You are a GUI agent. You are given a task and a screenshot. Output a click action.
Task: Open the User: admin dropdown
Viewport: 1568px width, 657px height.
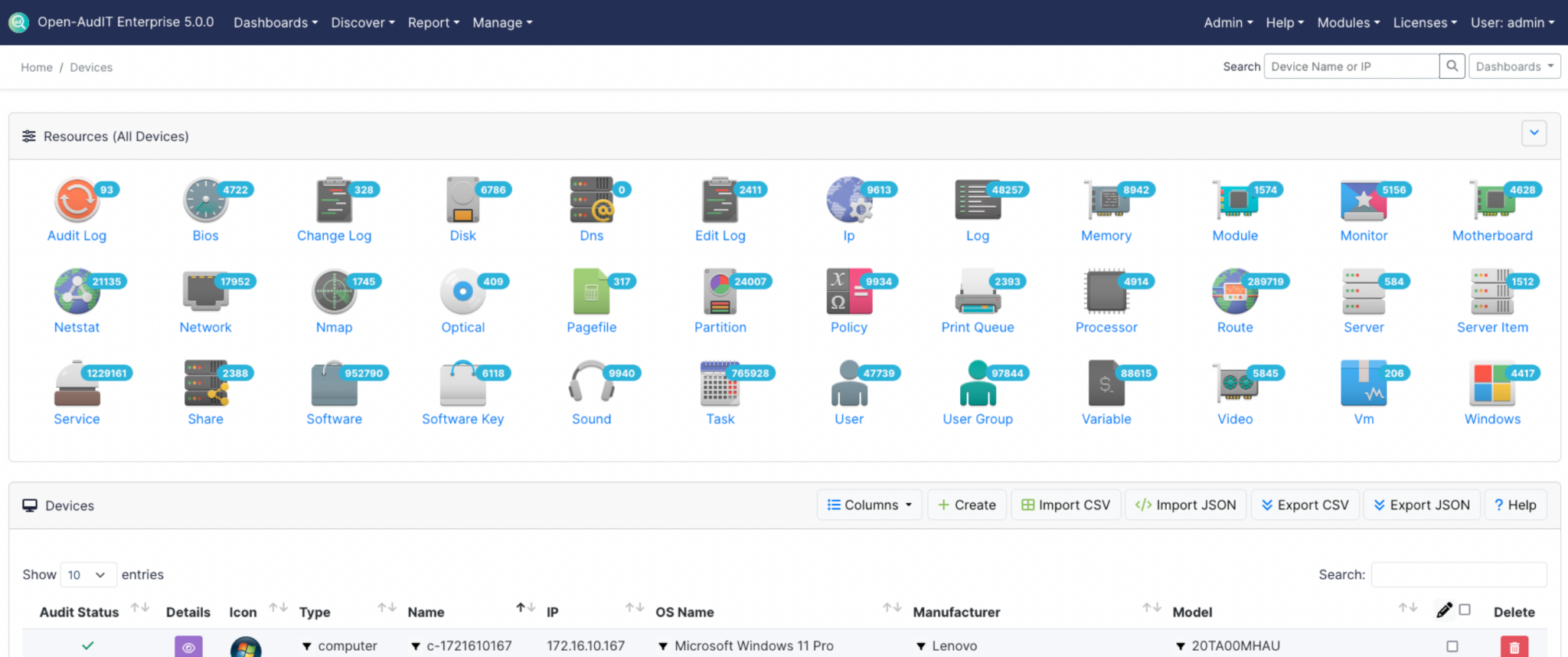pyautogui.click(x=1512, y=22)
